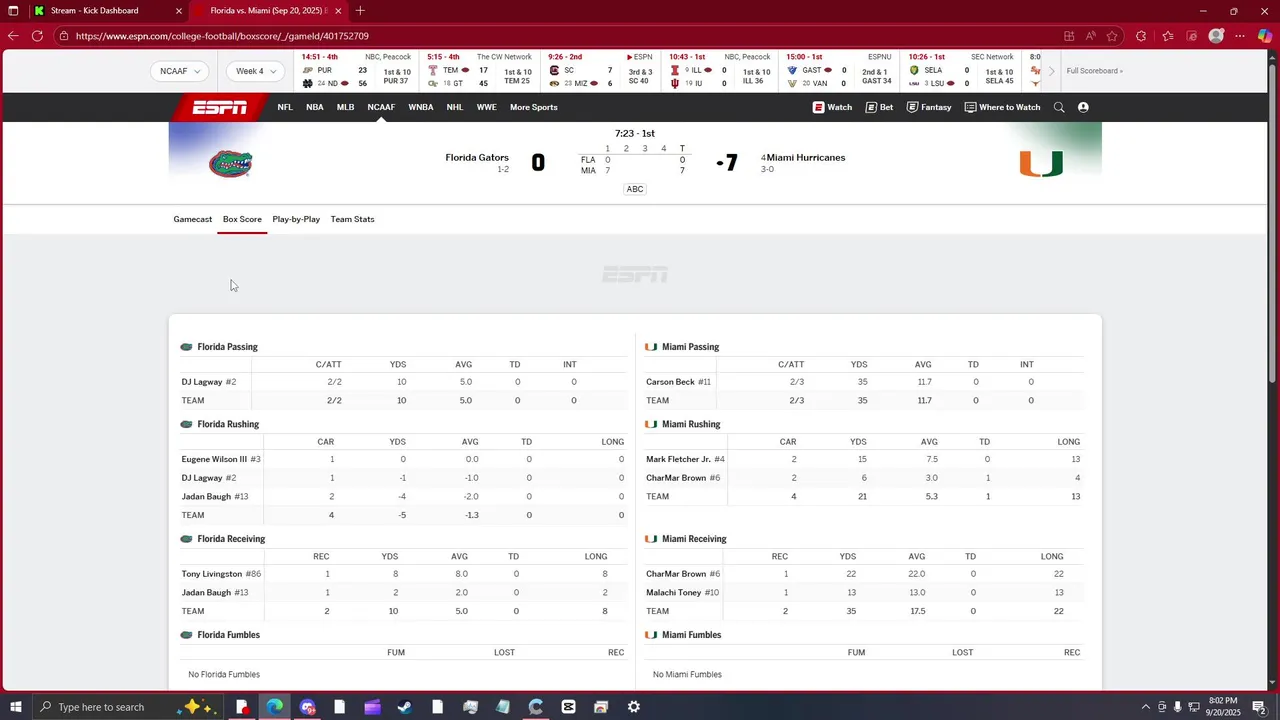Open the favorites list icon in Edge

coord(1167,36)
